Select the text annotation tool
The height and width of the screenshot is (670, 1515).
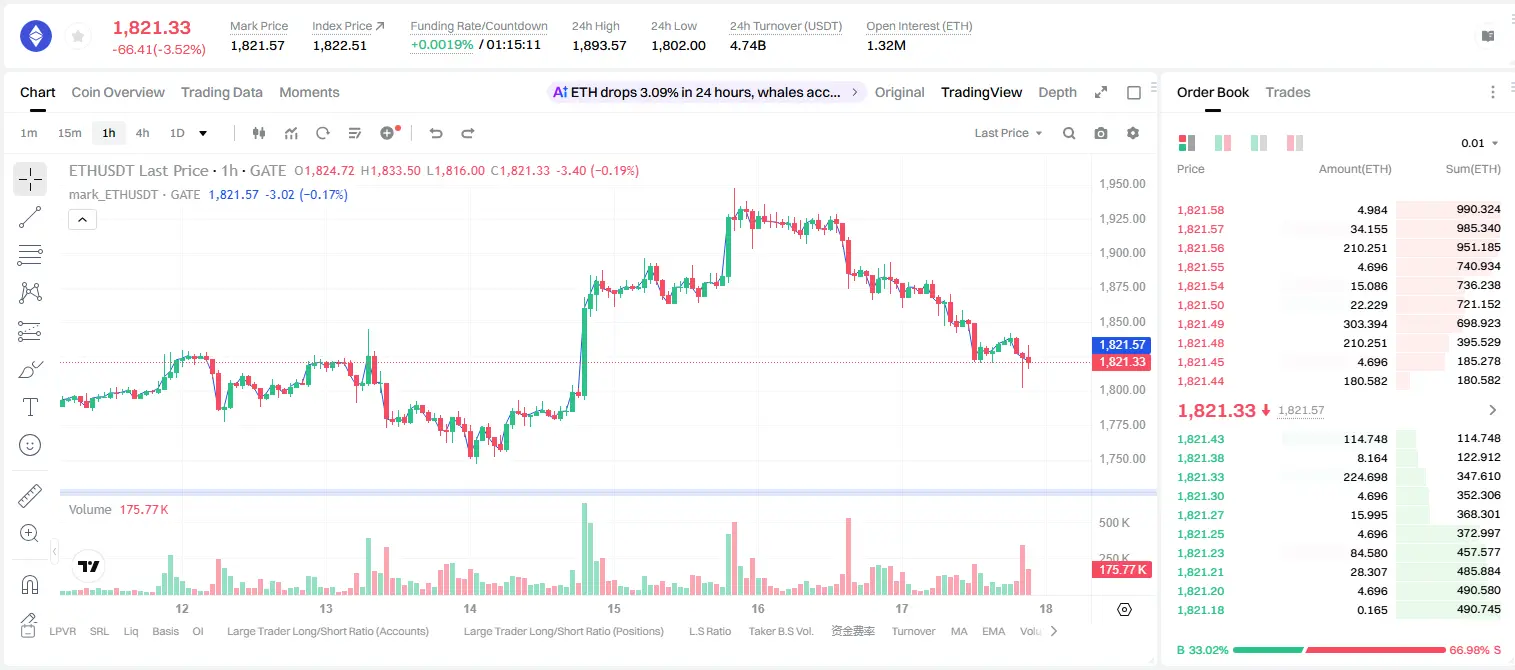coord(30,407)
